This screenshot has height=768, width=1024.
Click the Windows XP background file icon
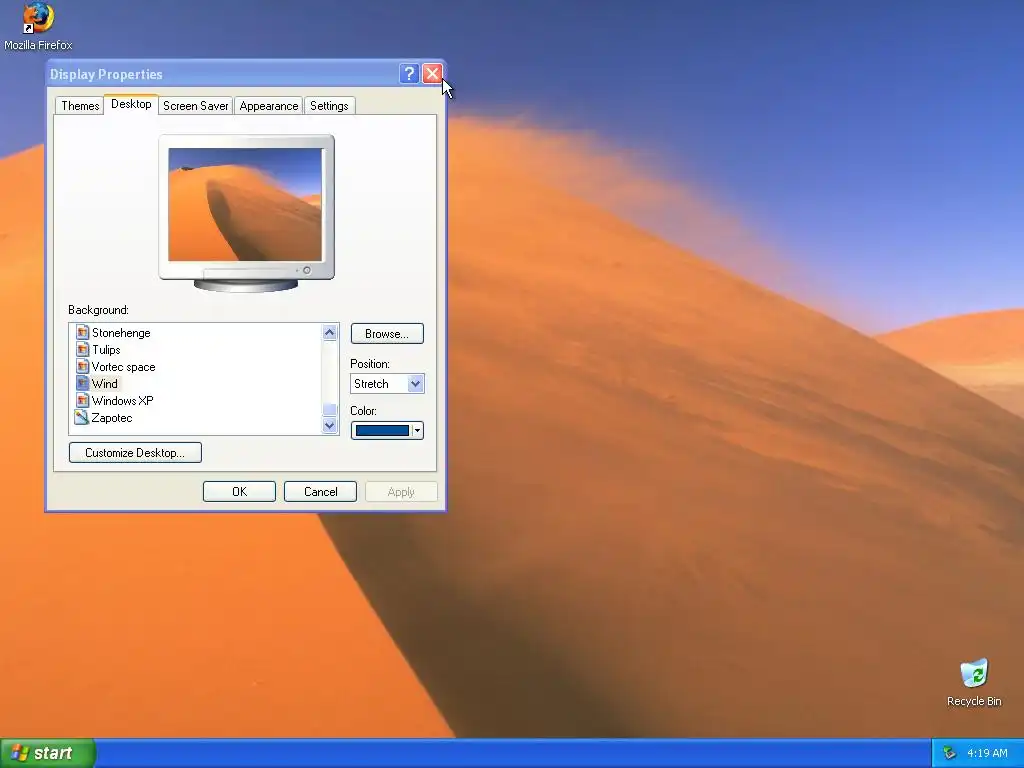(x=82, y=400)
